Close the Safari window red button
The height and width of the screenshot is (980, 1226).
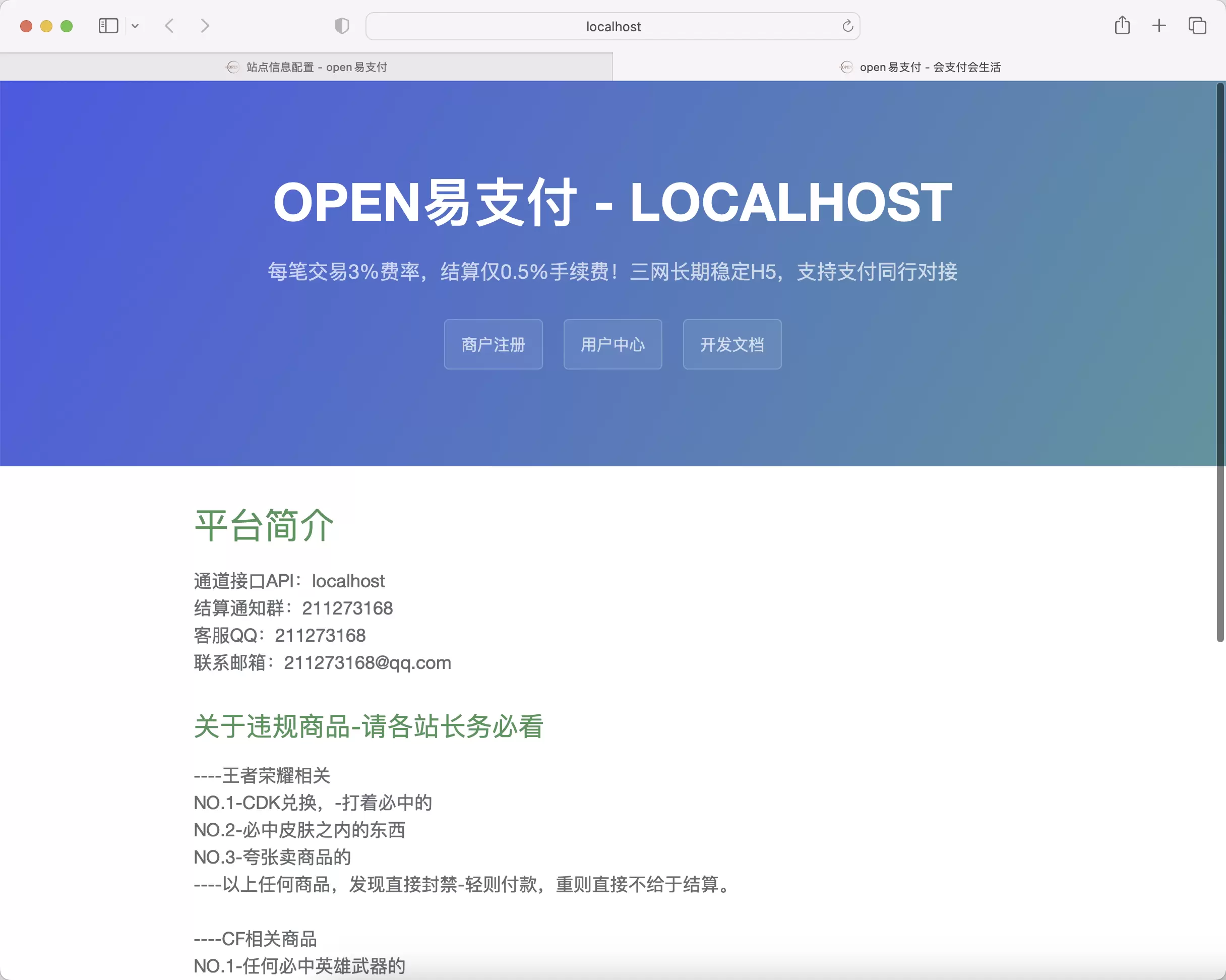26,26
